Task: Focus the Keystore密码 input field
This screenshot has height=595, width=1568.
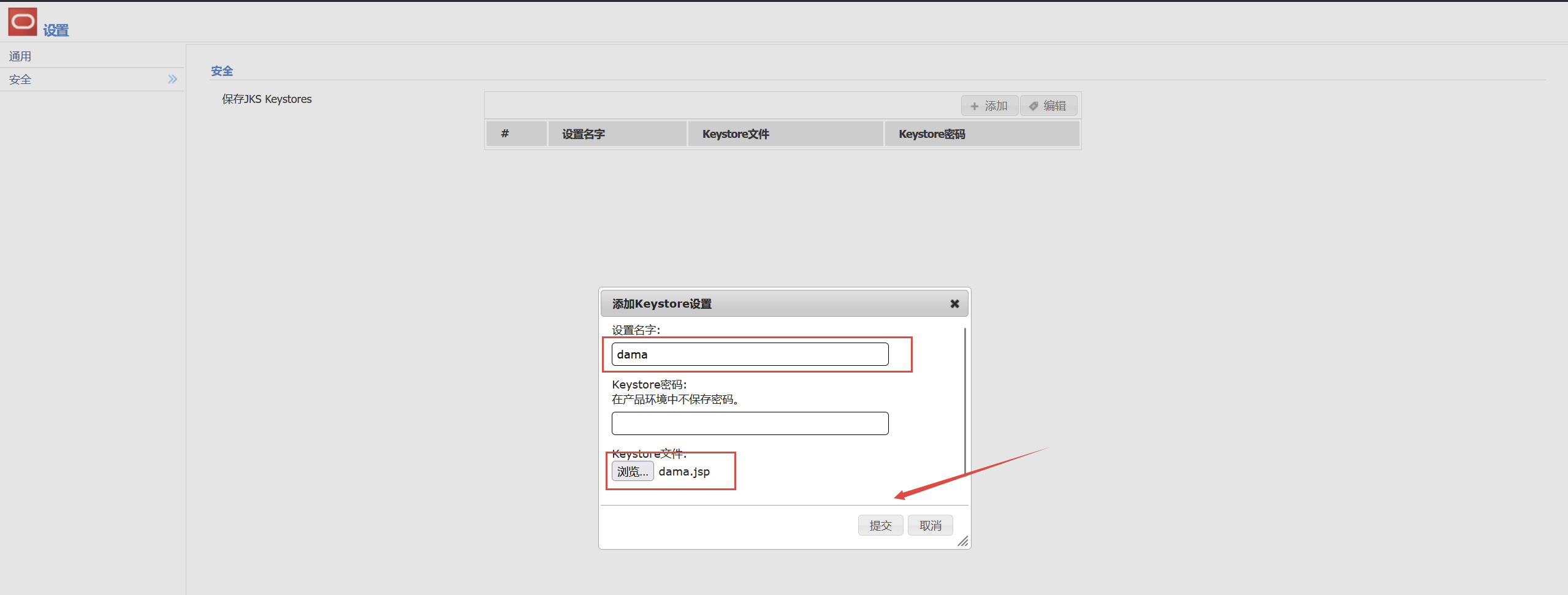Action: click(750, 423)
